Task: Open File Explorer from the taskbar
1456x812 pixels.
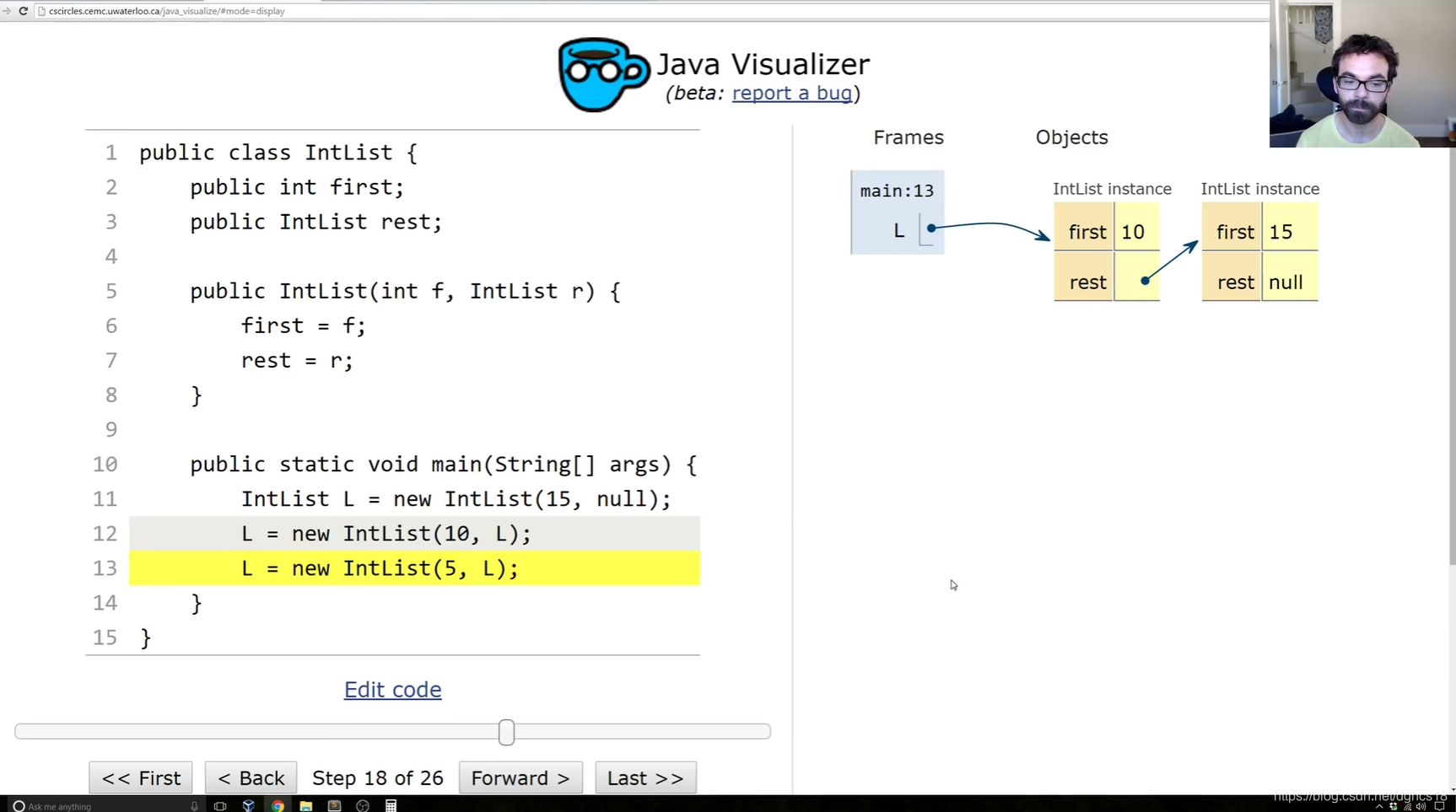Action: pyautogui.click(x=306, y=806)
